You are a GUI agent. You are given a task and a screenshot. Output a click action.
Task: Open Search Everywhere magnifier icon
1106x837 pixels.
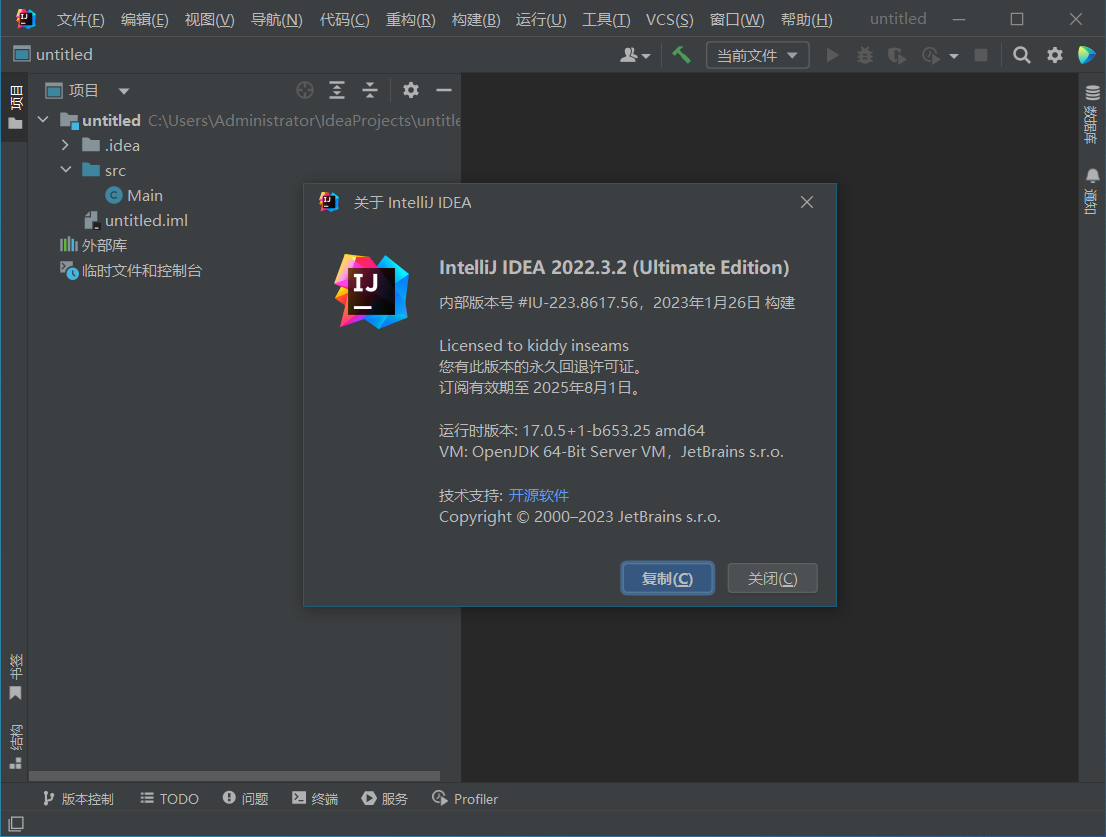point(1021,55)
